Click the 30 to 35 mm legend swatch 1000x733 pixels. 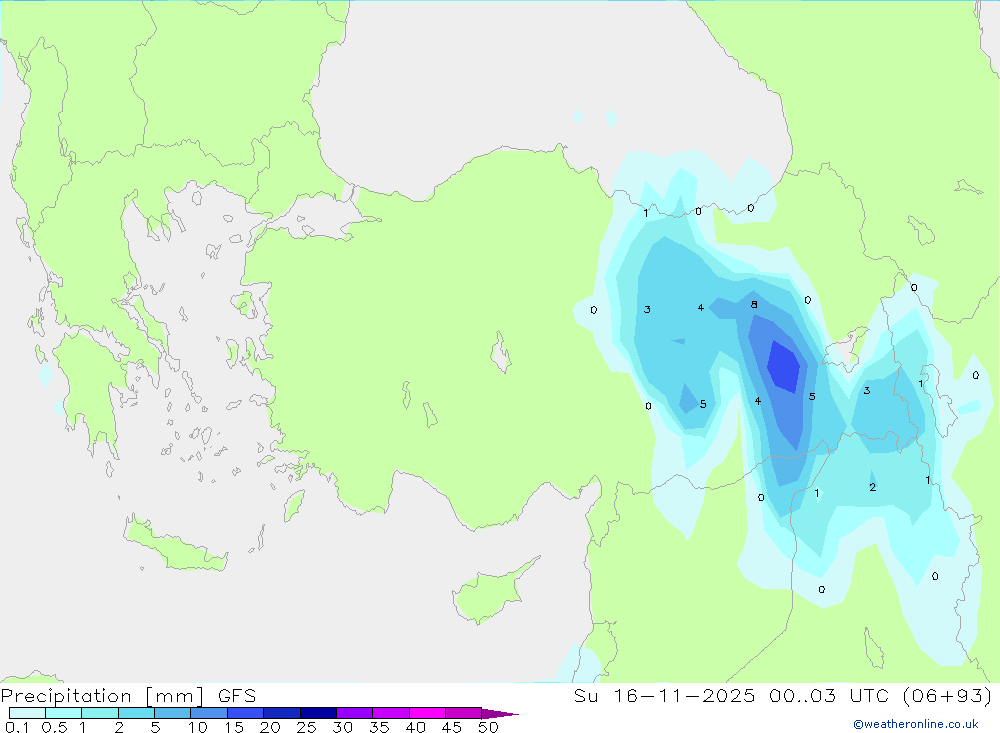[x=354, y=713]
